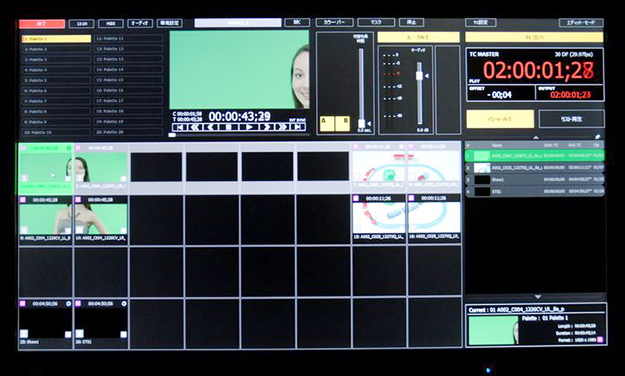Toggle the マスク mask button

tap(376, 22)
